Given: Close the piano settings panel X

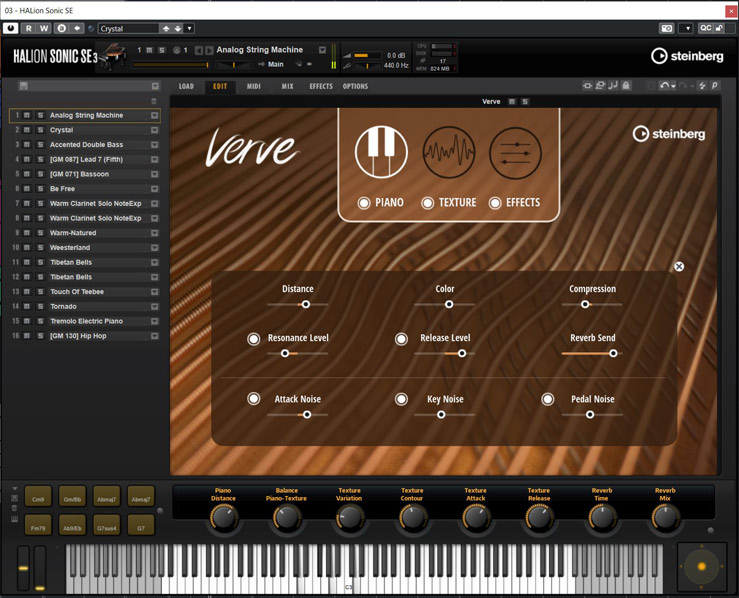Looking at the screenshot, I should (679, 267).
